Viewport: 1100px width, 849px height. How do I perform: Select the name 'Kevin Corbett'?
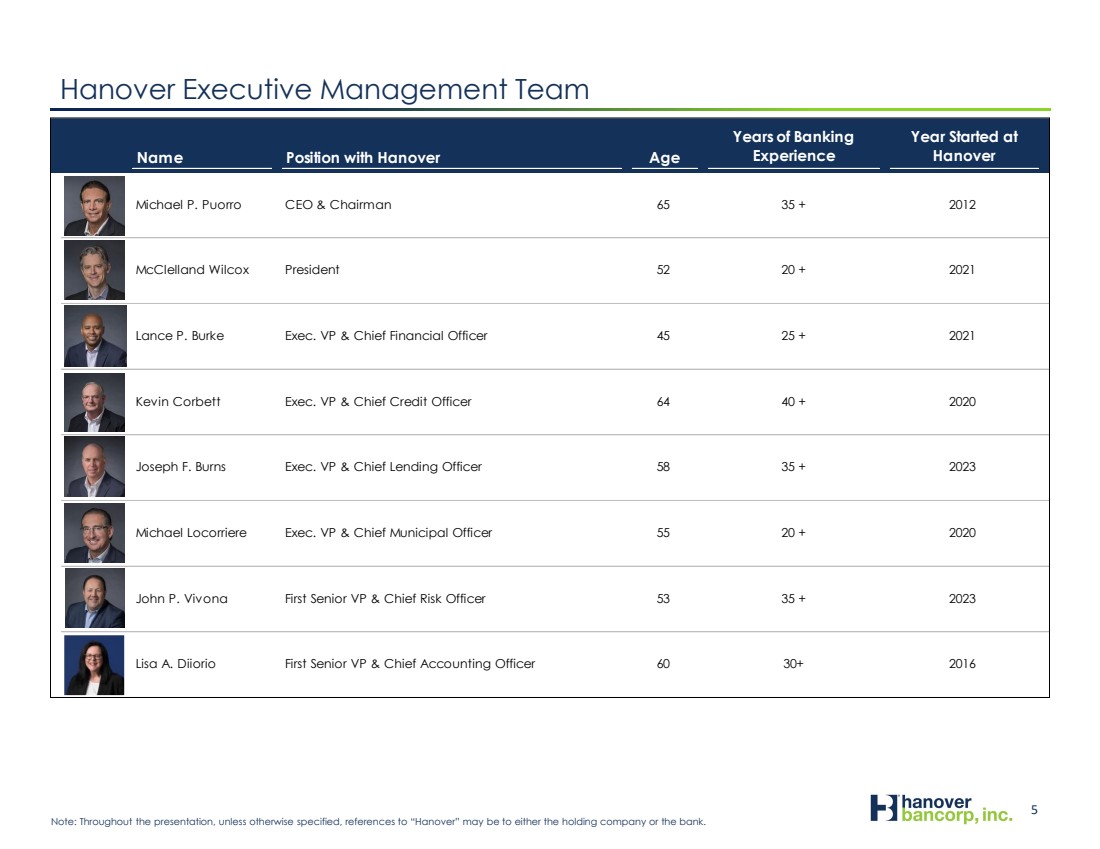coord(177,402)
